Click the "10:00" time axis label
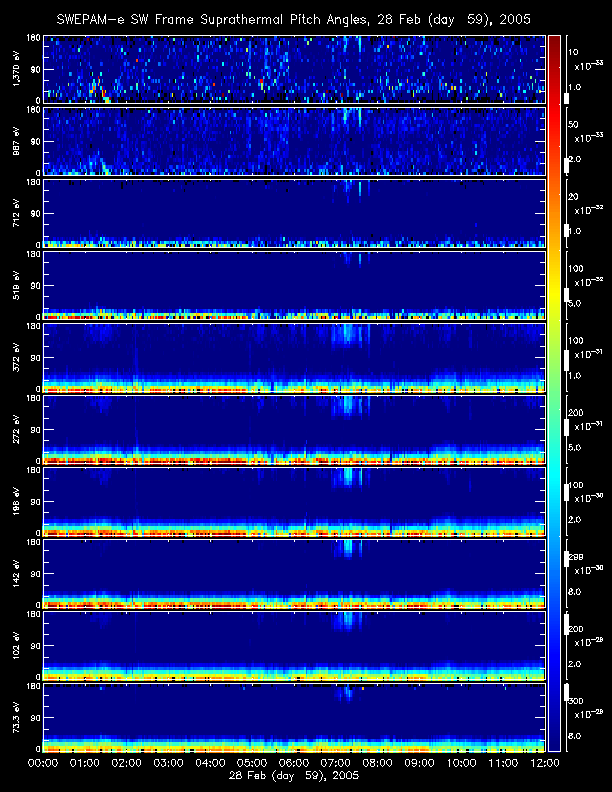 pyautogui.click(x=462, y=763)
